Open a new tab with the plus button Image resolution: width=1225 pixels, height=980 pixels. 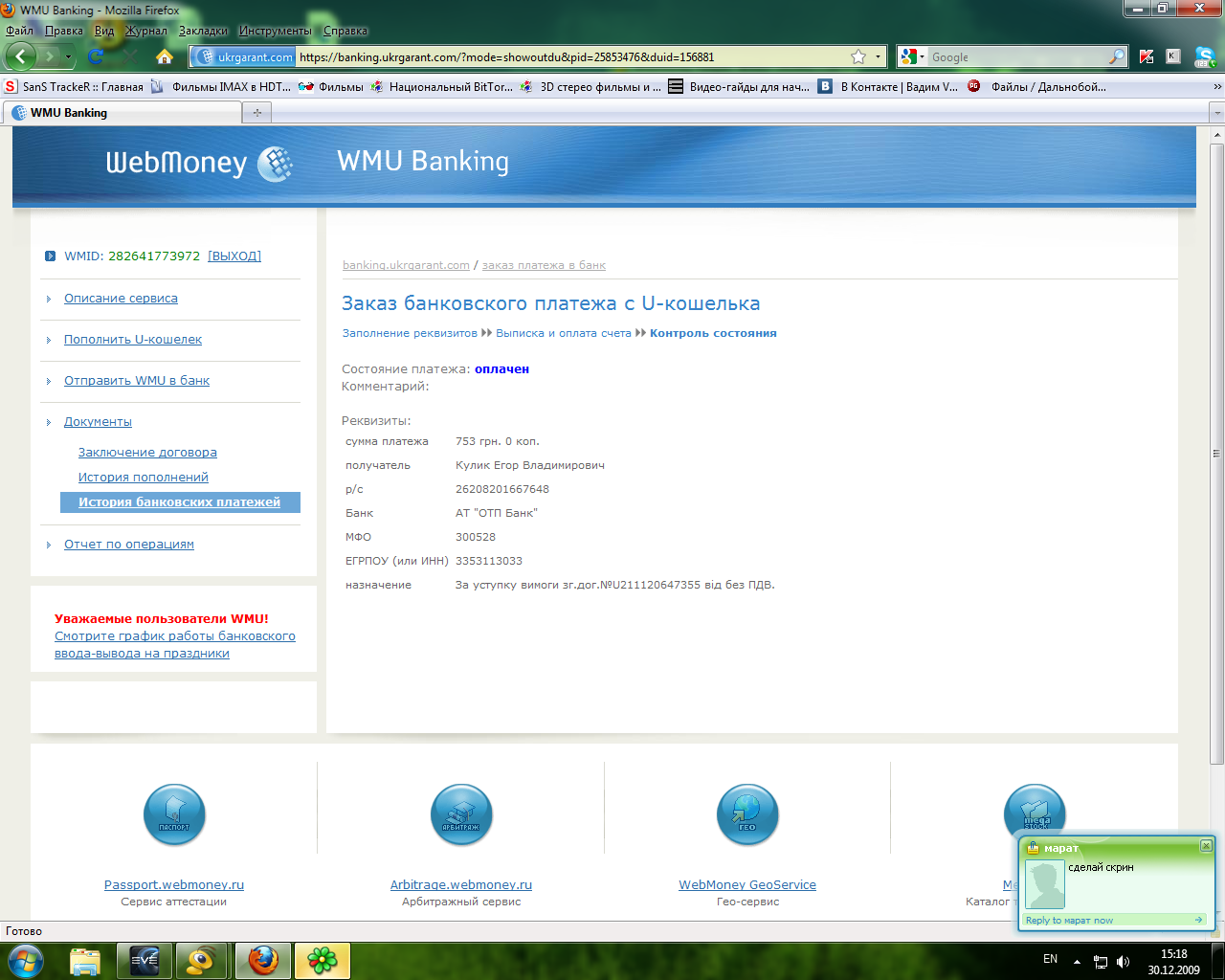click(256, 112)
